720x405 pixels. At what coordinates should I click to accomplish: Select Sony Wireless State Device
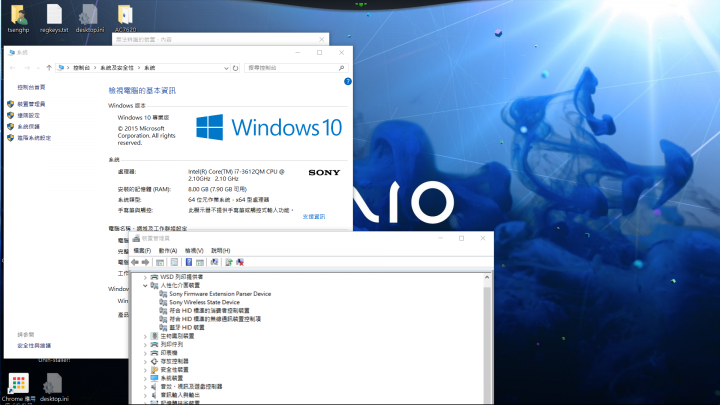pos(204,303)
